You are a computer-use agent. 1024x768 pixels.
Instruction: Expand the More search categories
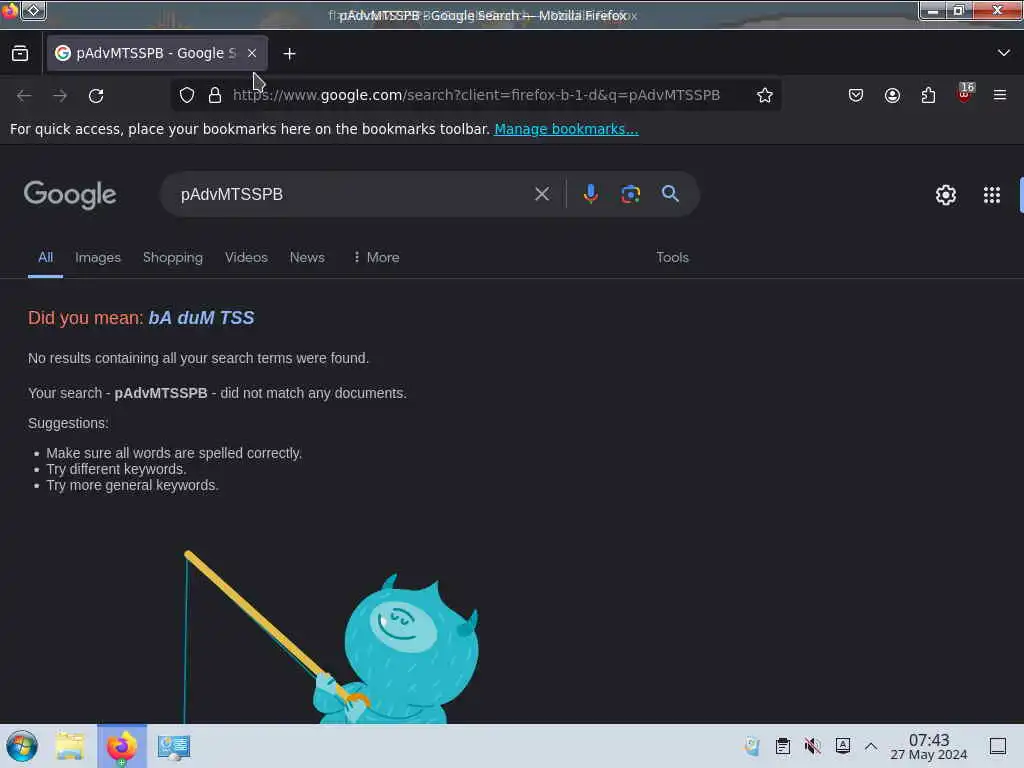(x=376, y=257)
